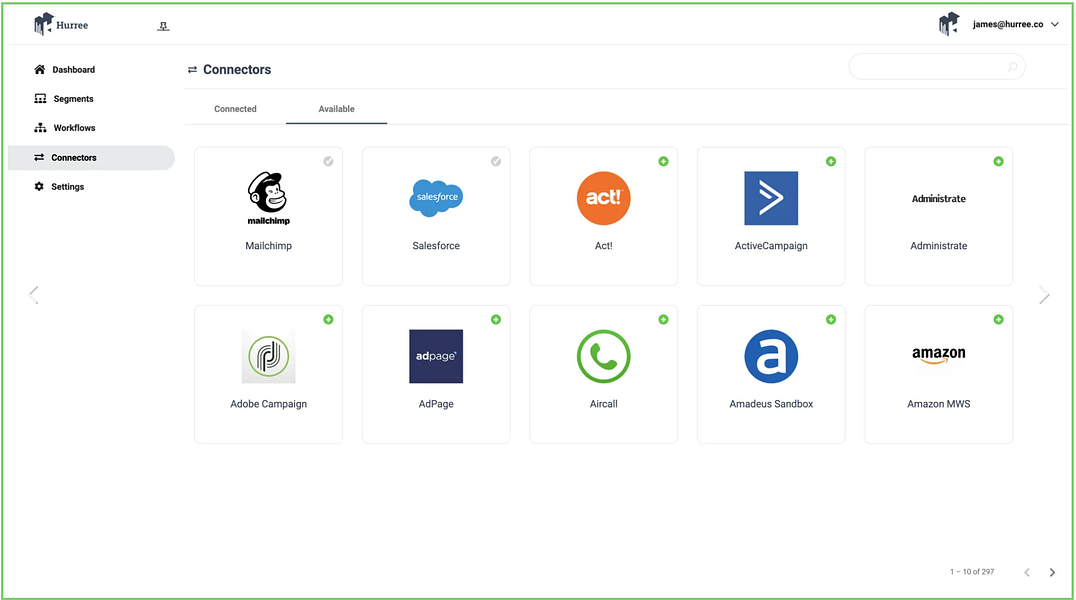Add Aircall using green plus
This screenshot has height=600, width=1076.
pyautogui.click(x=663, y=319)
